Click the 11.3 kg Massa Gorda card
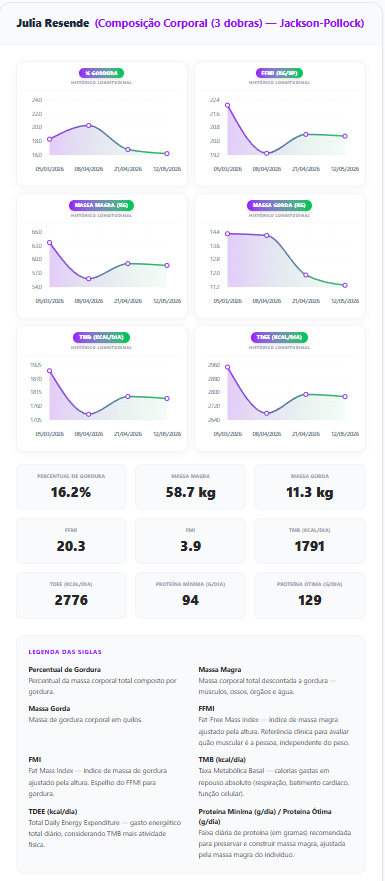The image size is (385, 881). pyautogui.click(x=310, y=487)
